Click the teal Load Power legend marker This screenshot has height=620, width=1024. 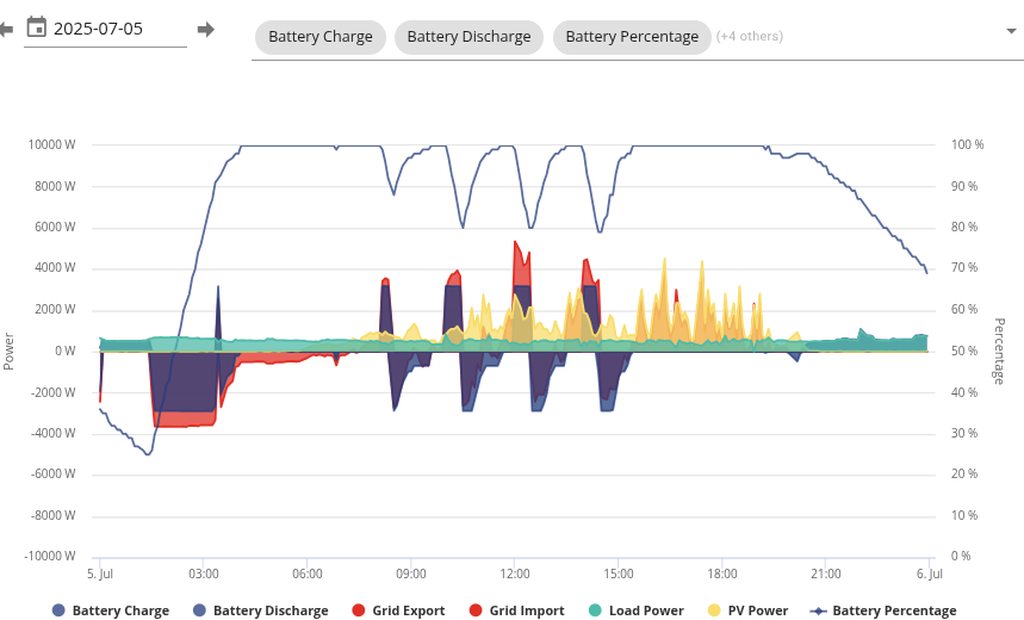pos(595,611)
